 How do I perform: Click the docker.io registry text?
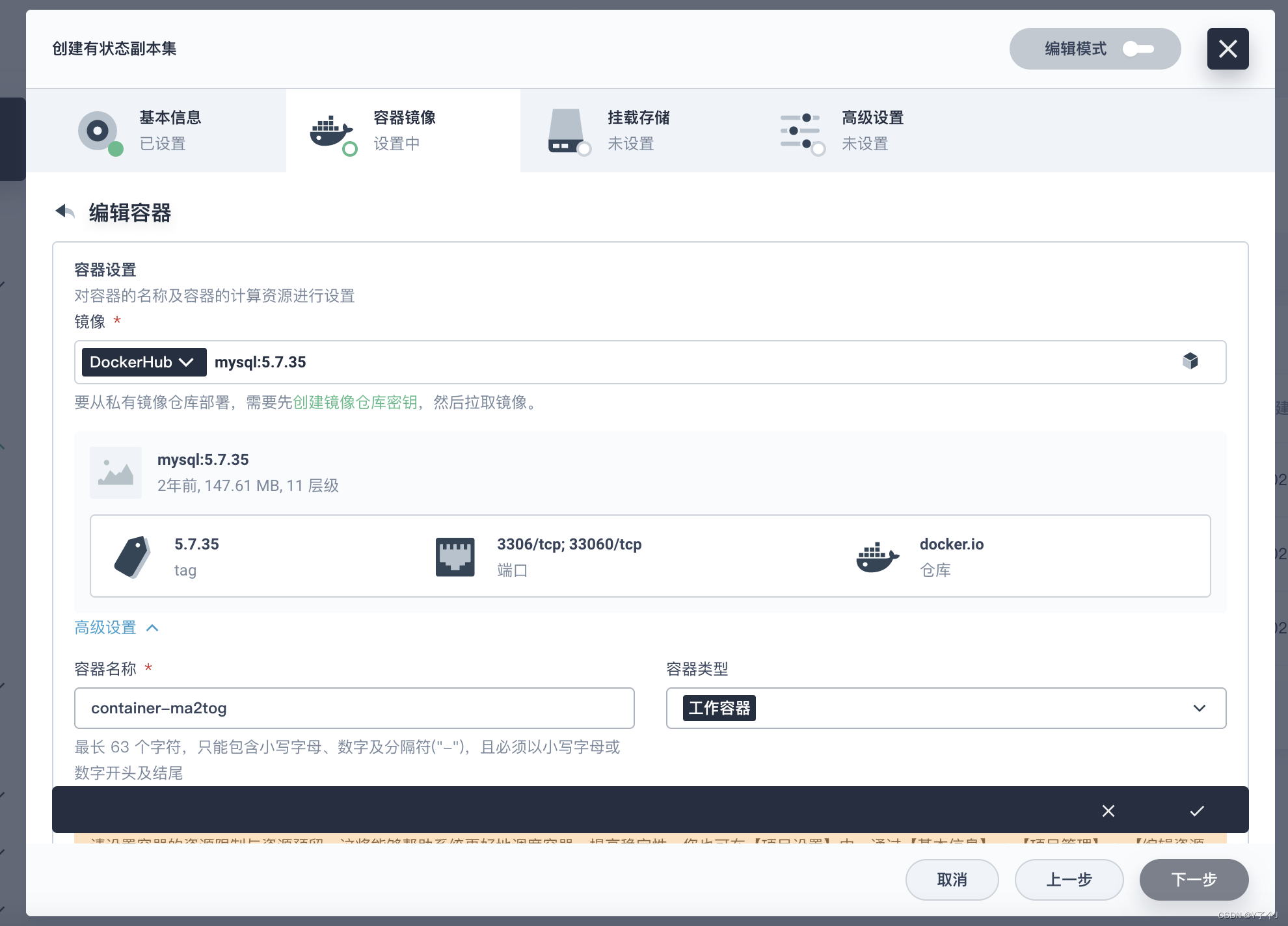pos(952,544)
